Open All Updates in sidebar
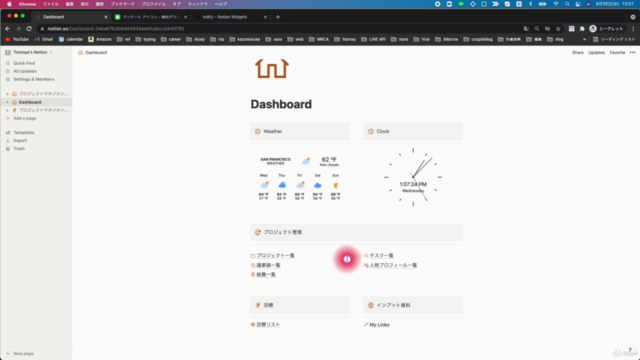Screen dimensions: 640x360 pos(25,71)
